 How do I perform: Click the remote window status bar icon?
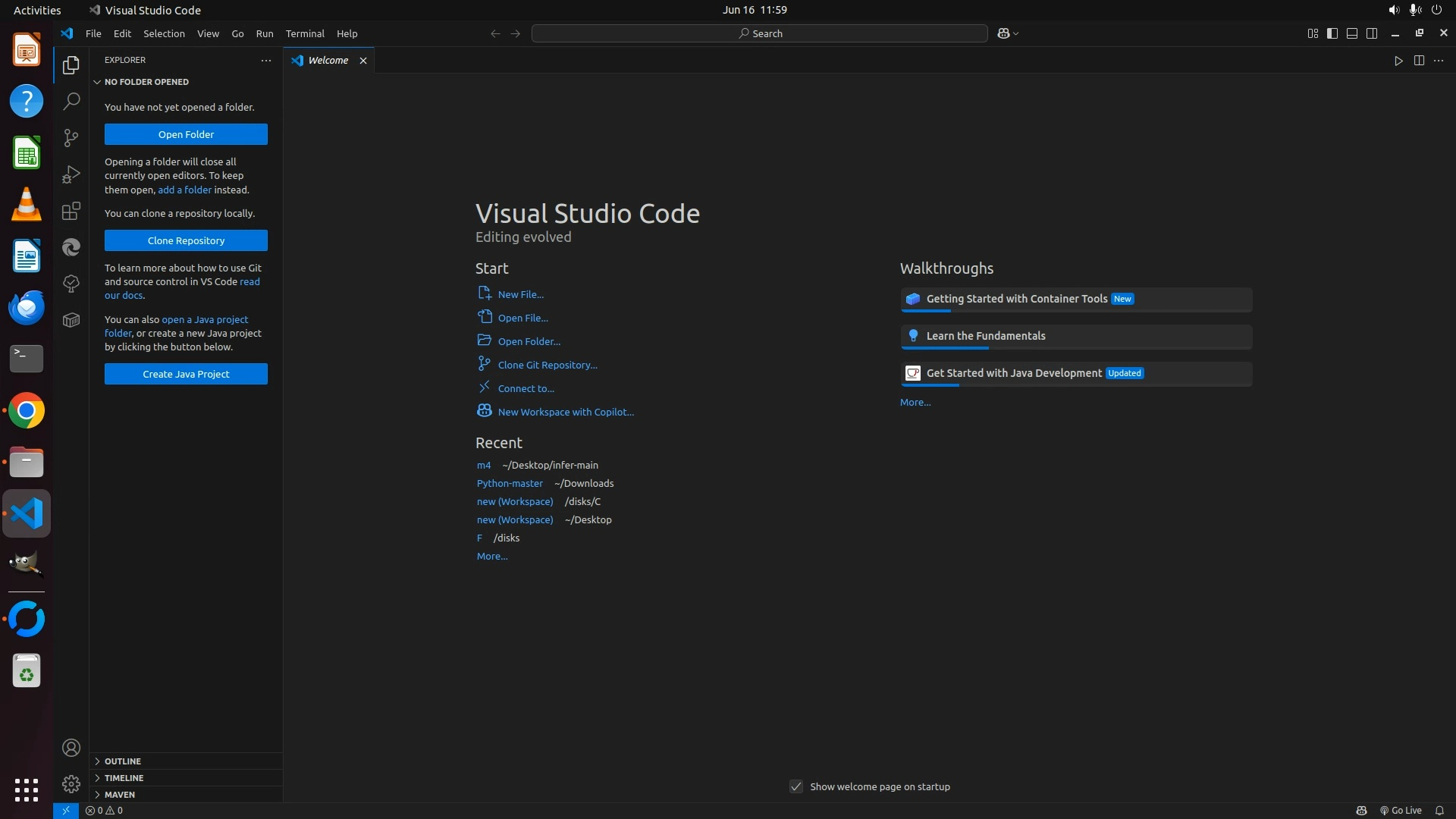66,810
